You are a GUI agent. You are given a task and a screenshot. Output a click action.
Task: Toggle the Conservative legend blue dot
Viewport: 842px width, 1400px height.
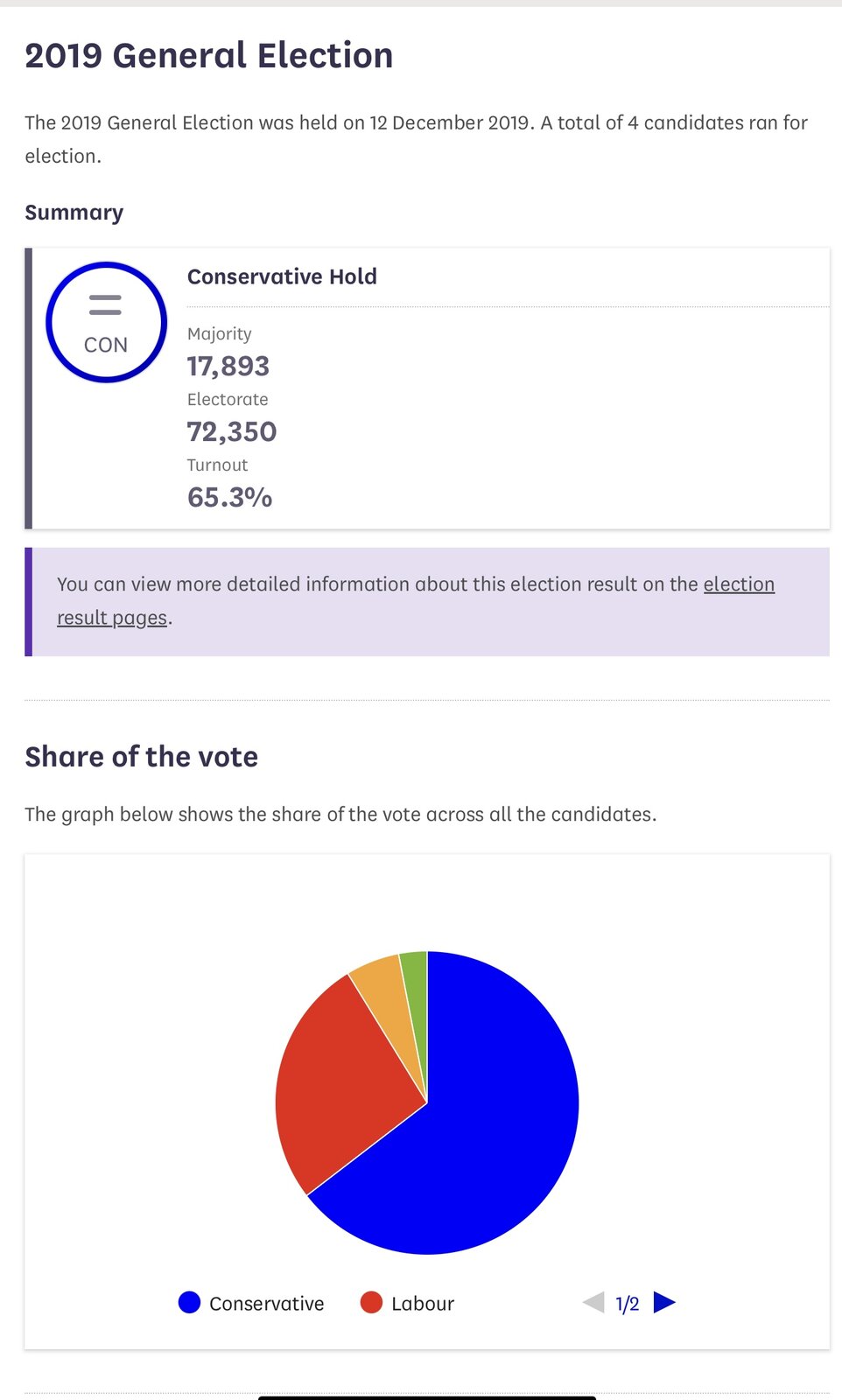click(x=189, y=1303)
